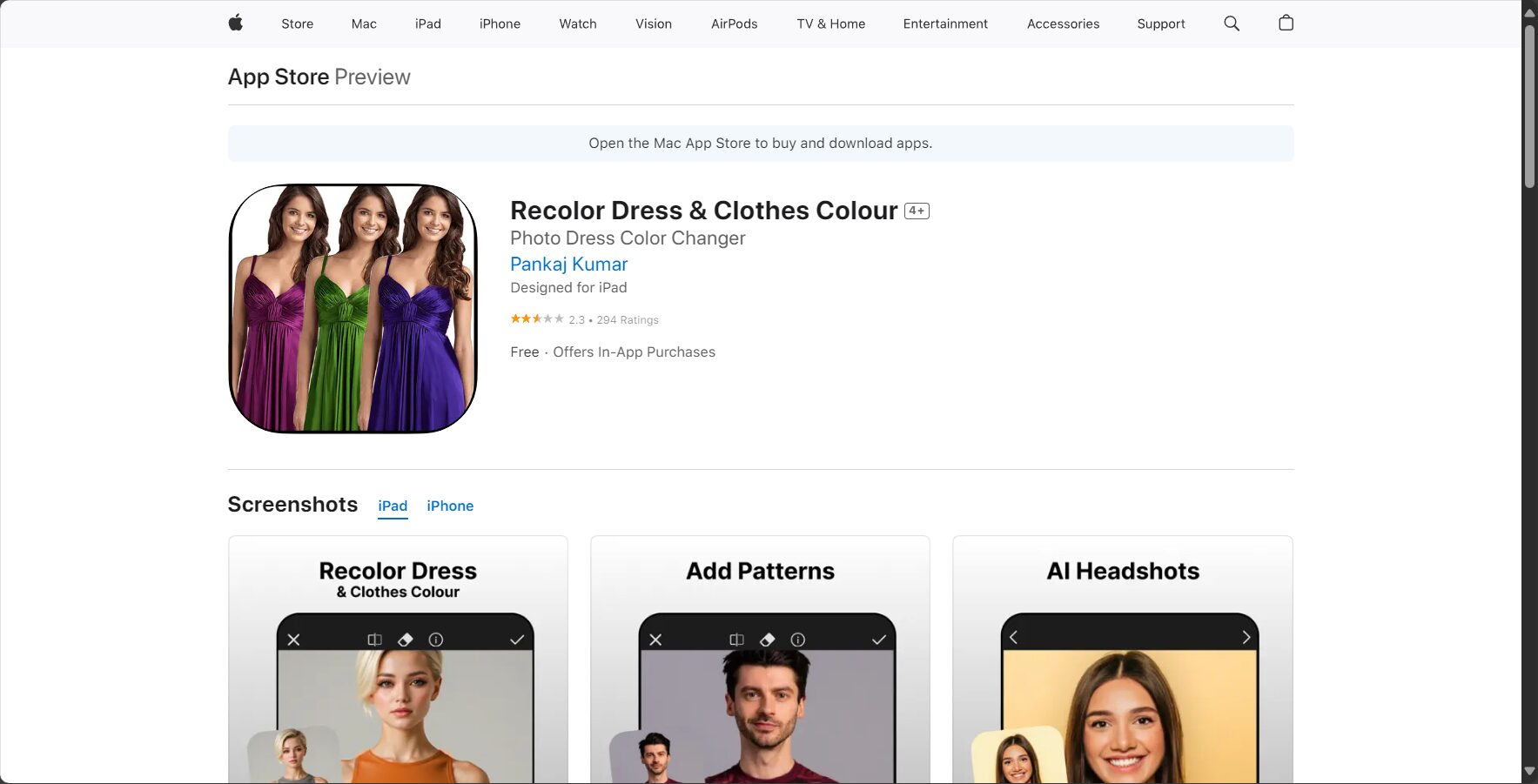Click the scrollbar down arrow

[x=1529, y=771]
